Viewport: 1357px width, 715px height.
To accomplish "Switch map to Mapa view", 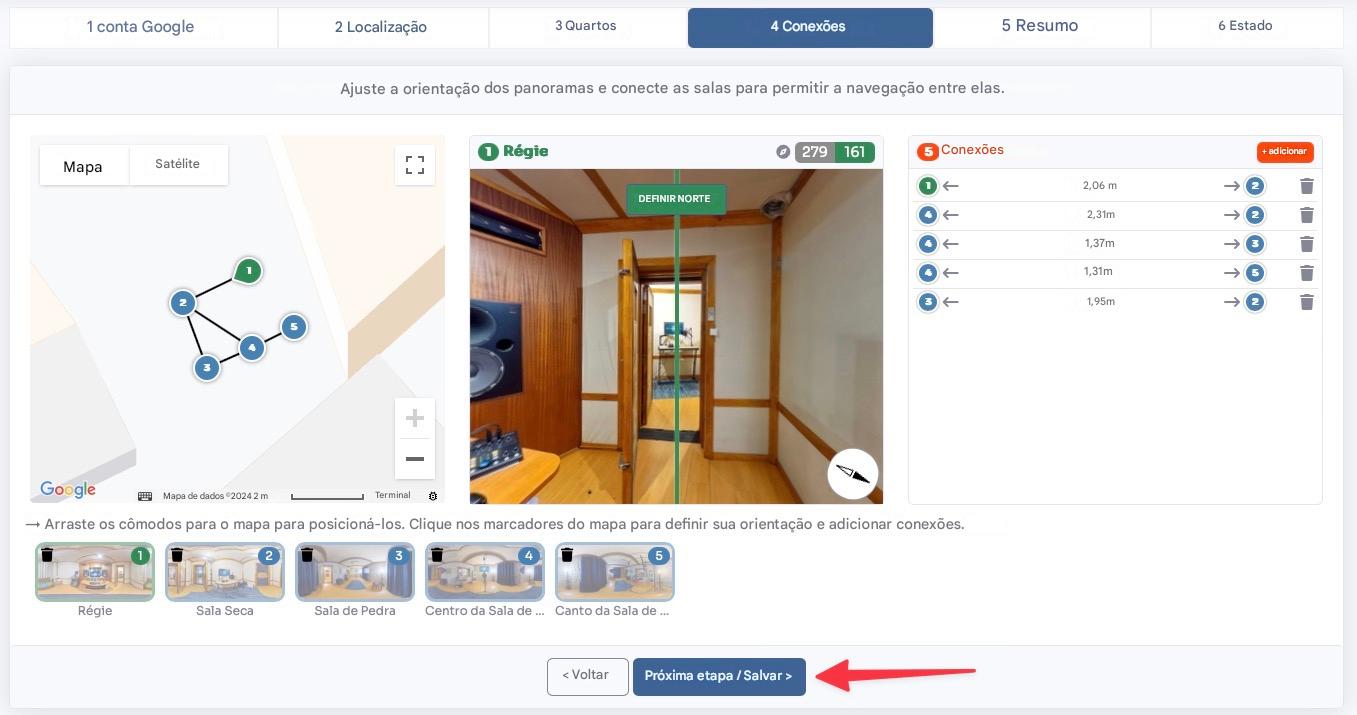I will [83, 166].
